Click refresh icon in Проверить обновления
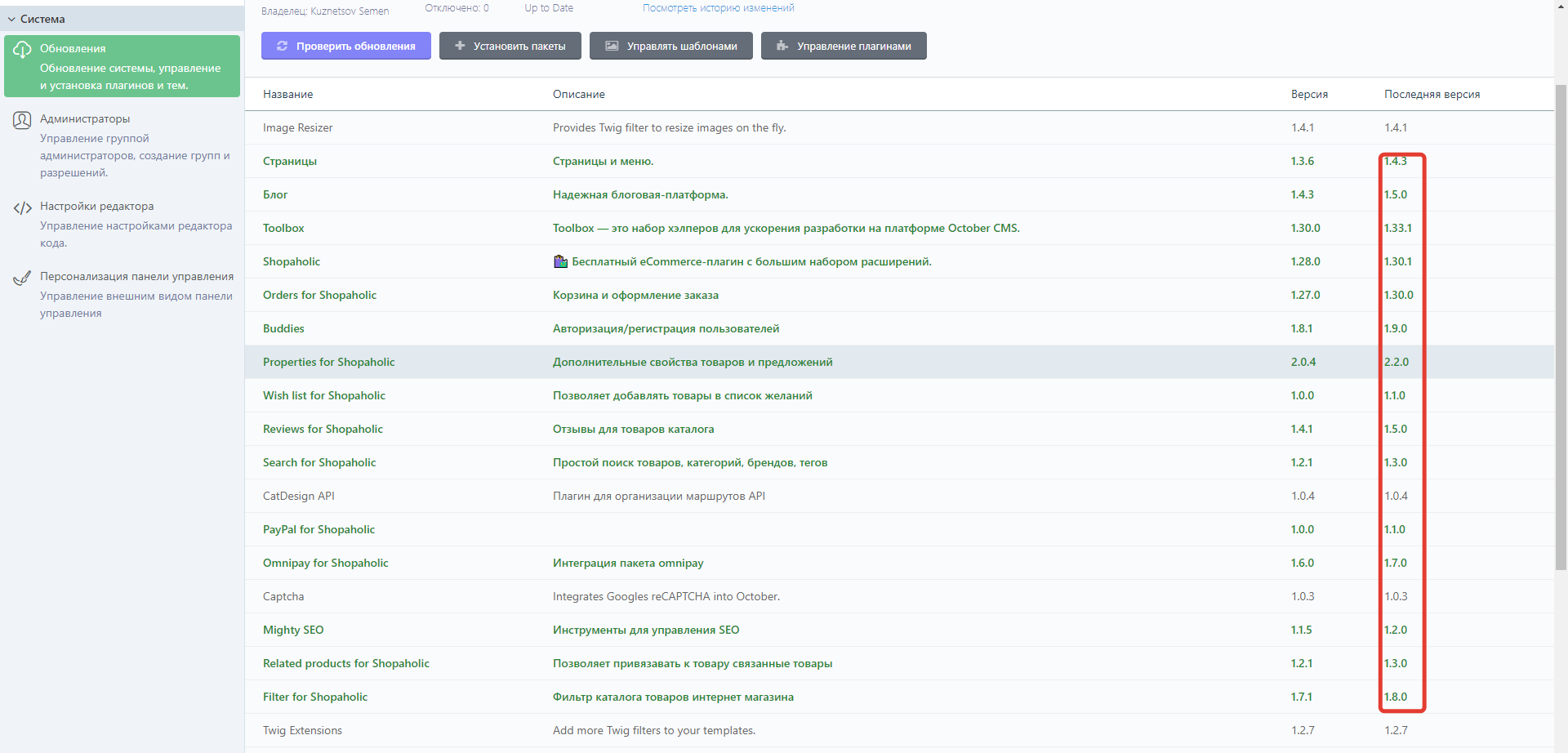This screenshot has height=753, width=1568. pyautogui.click(x=282, y=46)
